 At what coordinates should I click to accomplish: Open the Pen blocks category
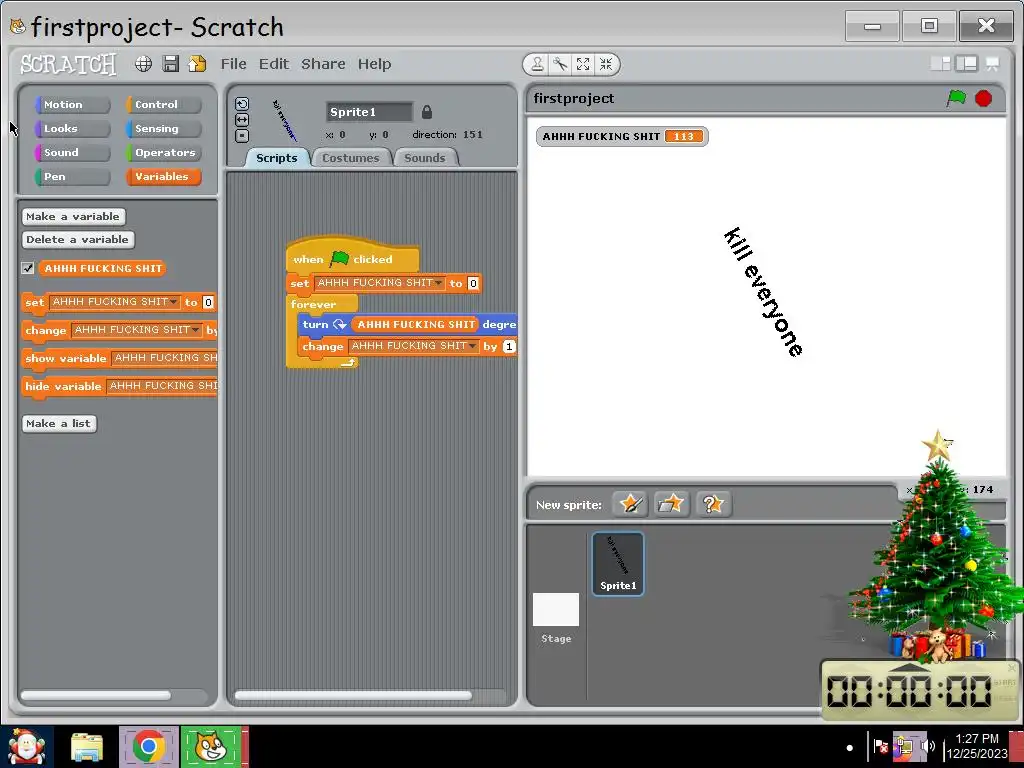point(72,176)
